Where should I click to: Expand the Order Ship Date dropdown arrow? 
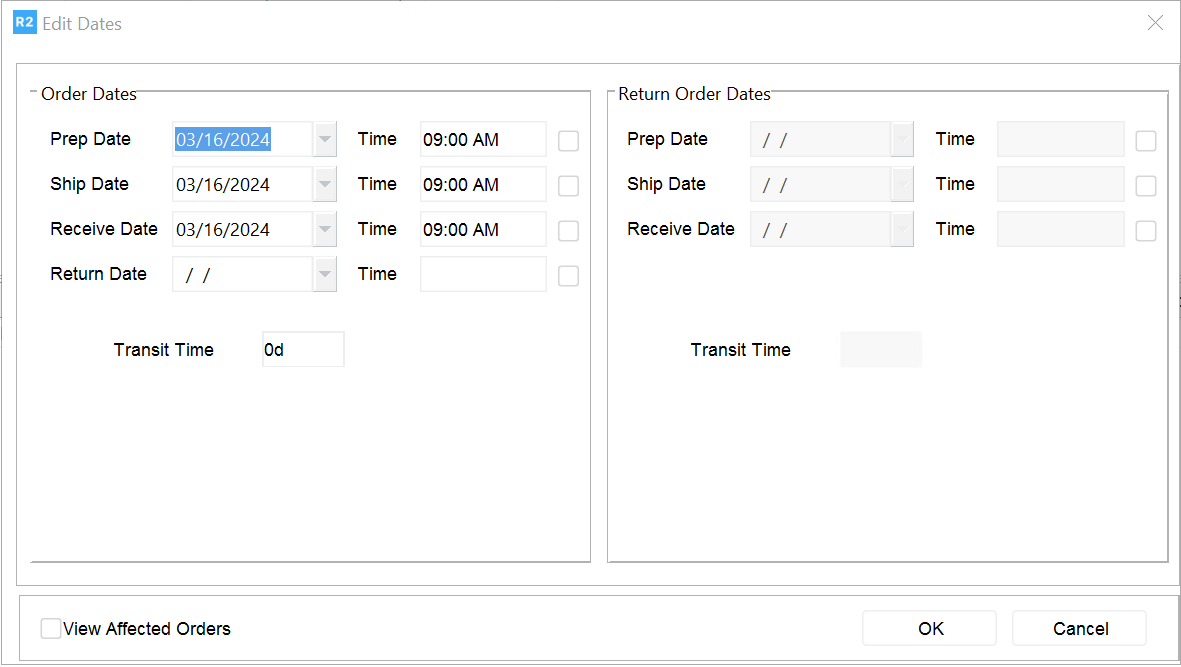click(325, 185)
